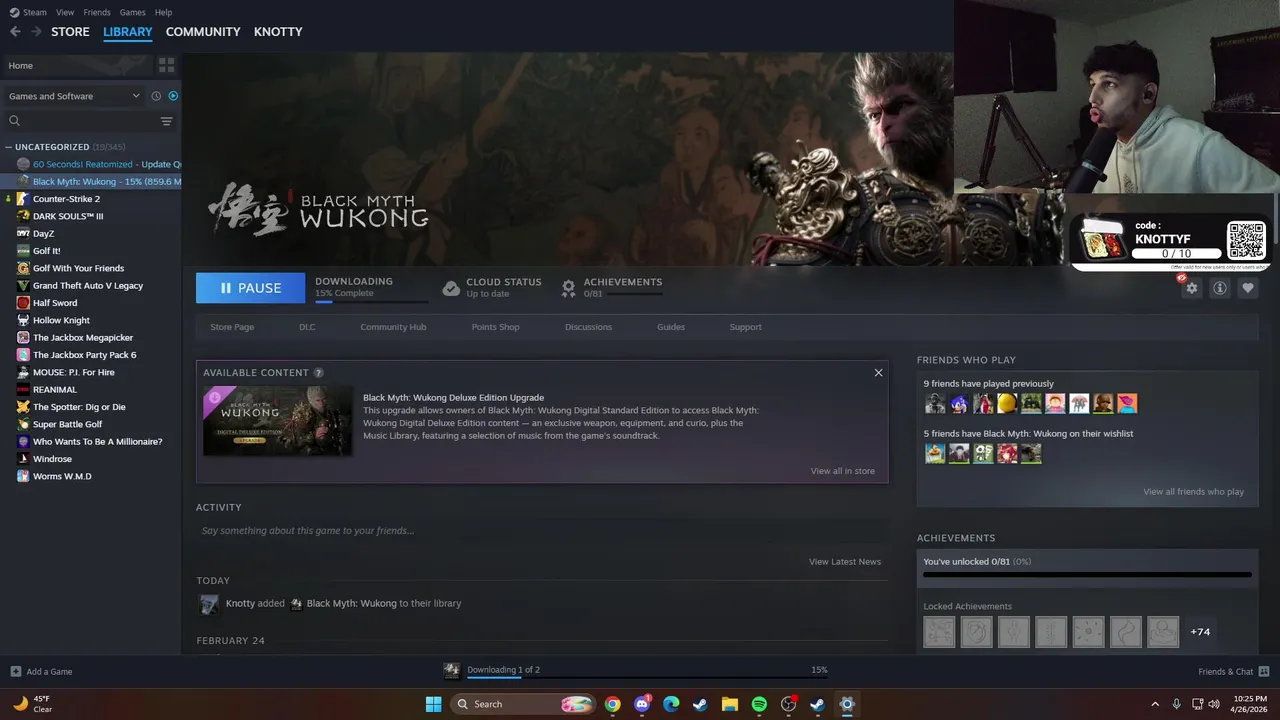The image size is (1280, 720).
Task: Pause the Black Myth download
Action: (250, 288)
